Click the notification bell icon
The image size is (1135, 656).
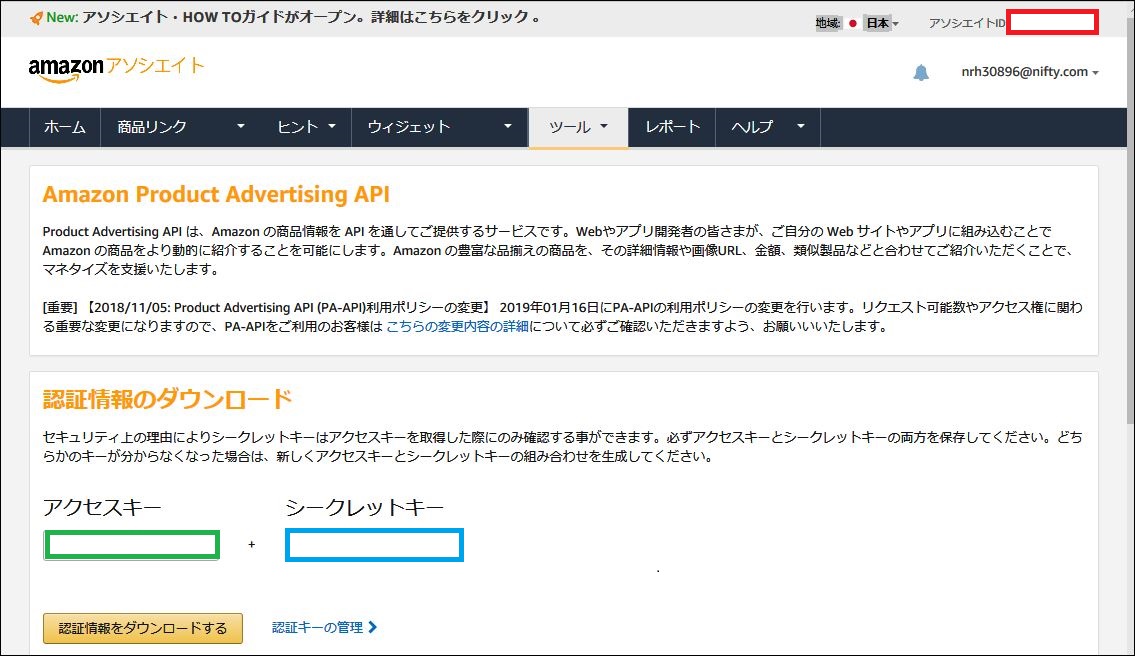click(x=921, y=72)
